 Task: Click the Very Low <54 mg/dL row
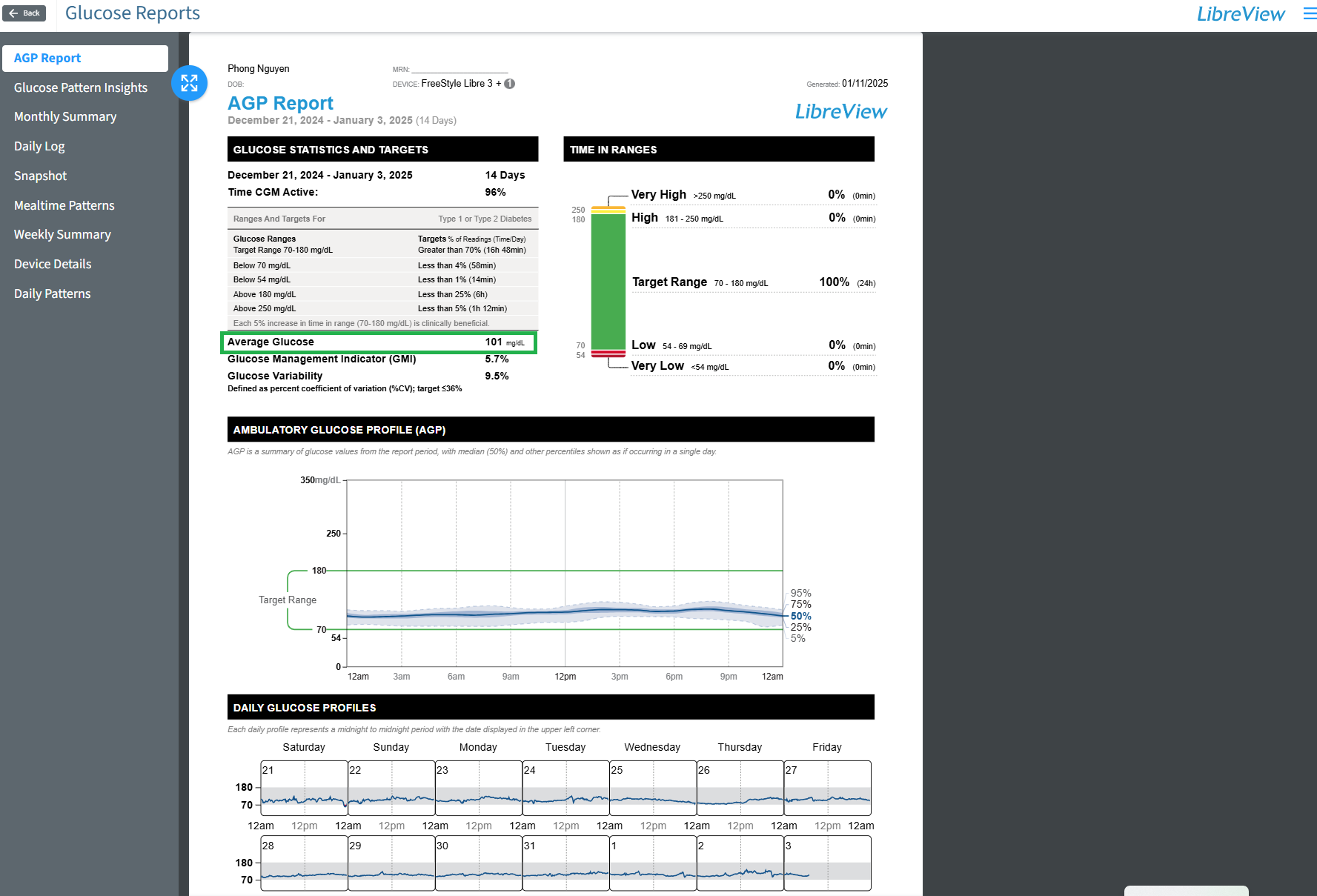point(753,366)
